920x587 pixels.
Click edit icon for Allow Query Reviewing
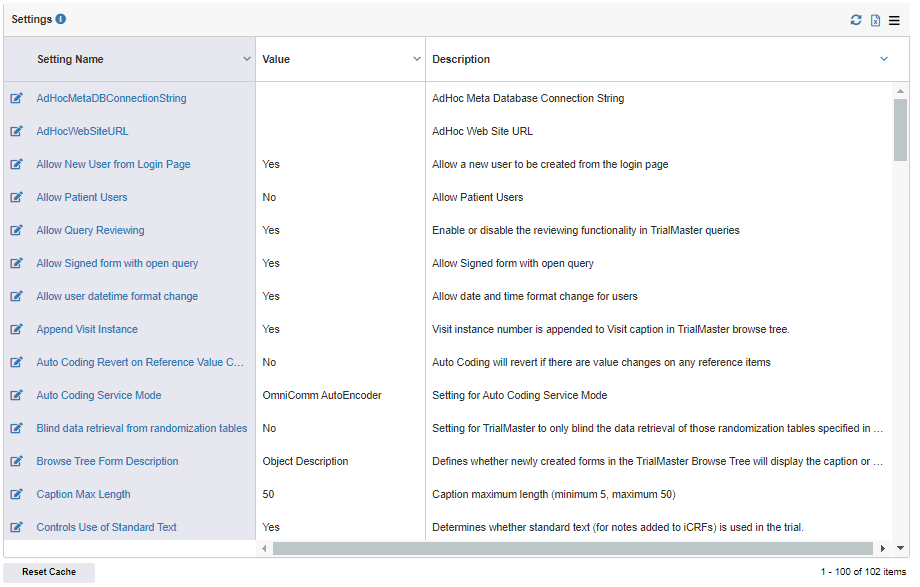(16, 230)
